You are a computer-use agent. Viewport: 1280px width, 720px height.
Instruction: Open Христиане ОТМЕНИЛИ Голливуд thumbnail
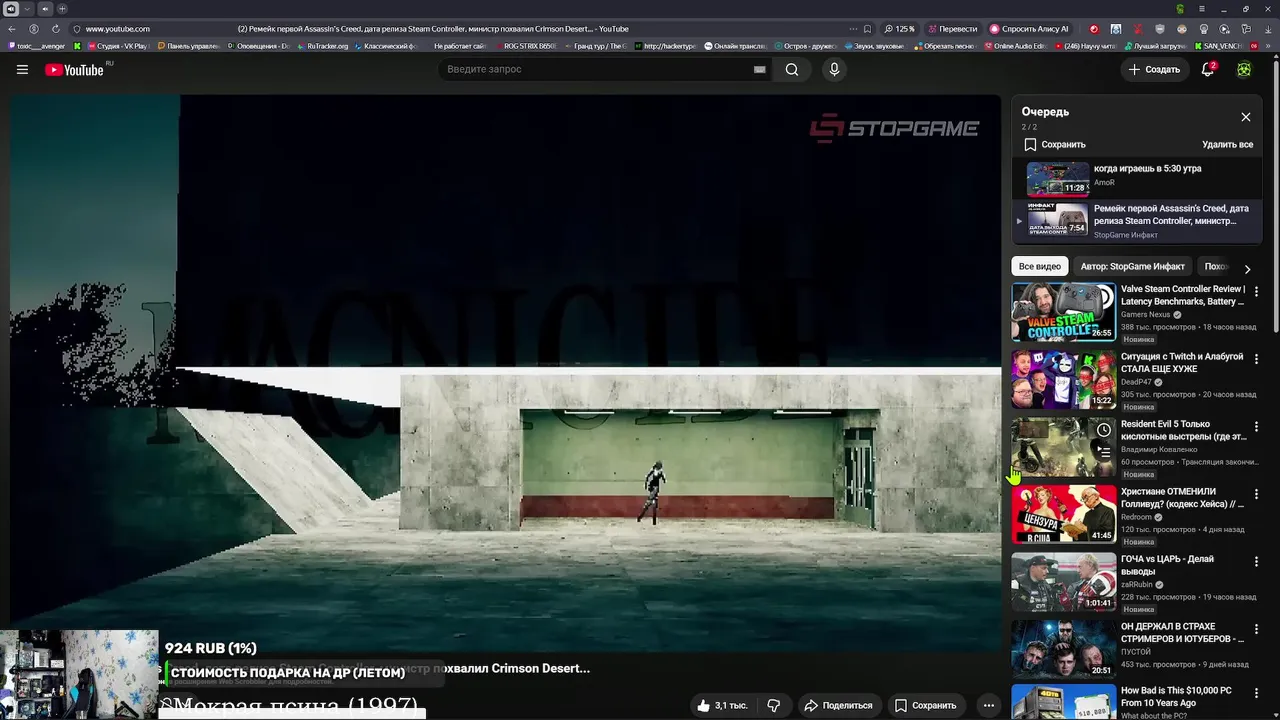[1063, 514]
